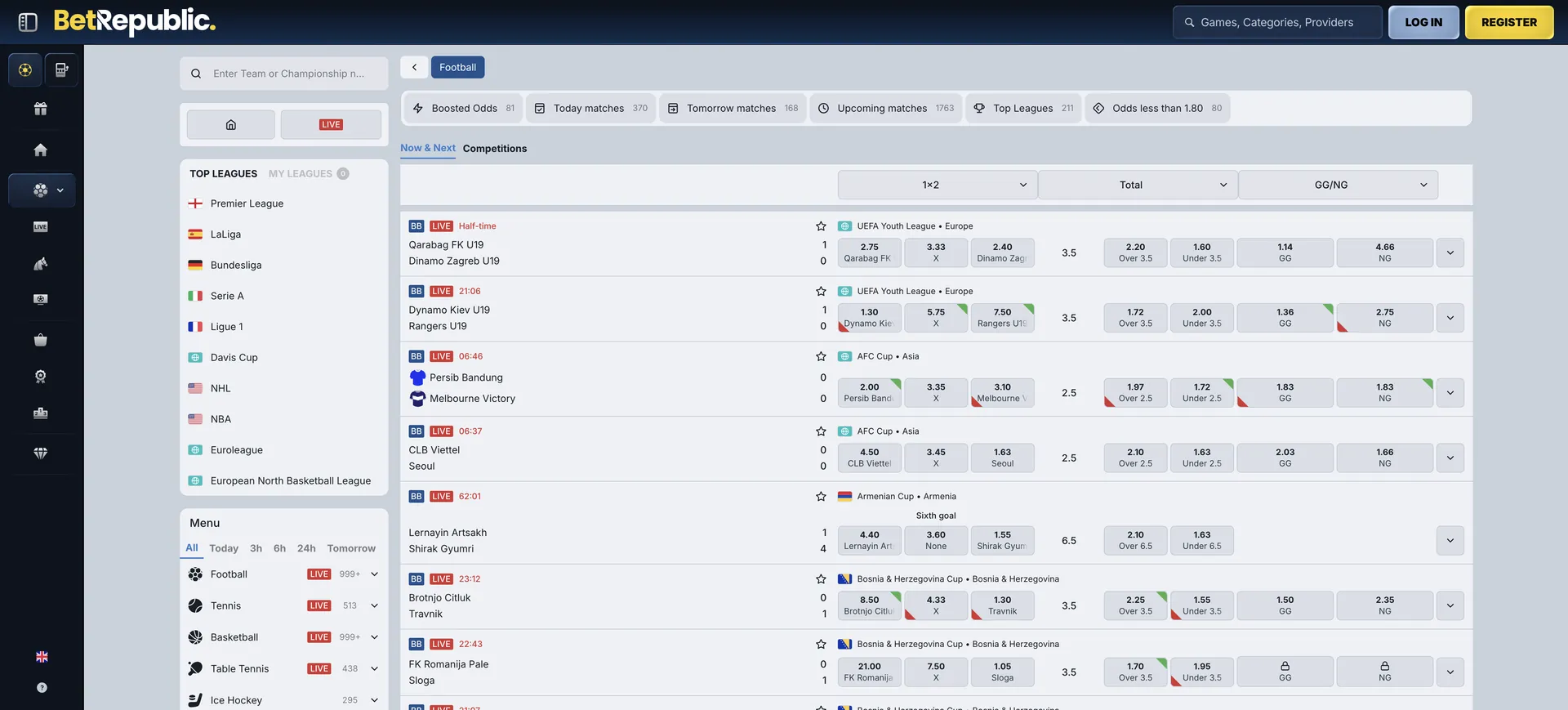The image size is (1568, 710).
Task: Collapse the sidebar with the panel icon
Action: coord(28,22)
